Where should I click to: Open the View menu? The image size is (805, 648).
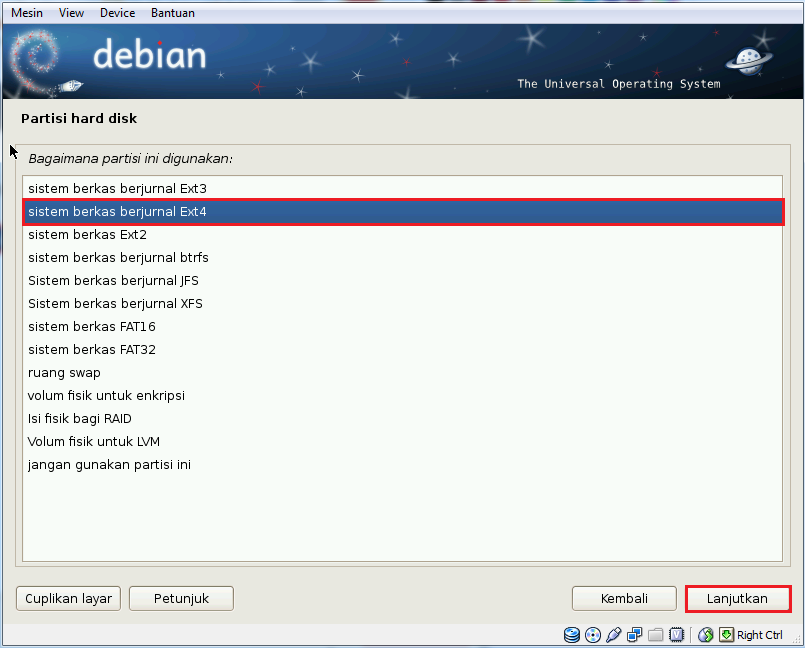coord(70,13)
